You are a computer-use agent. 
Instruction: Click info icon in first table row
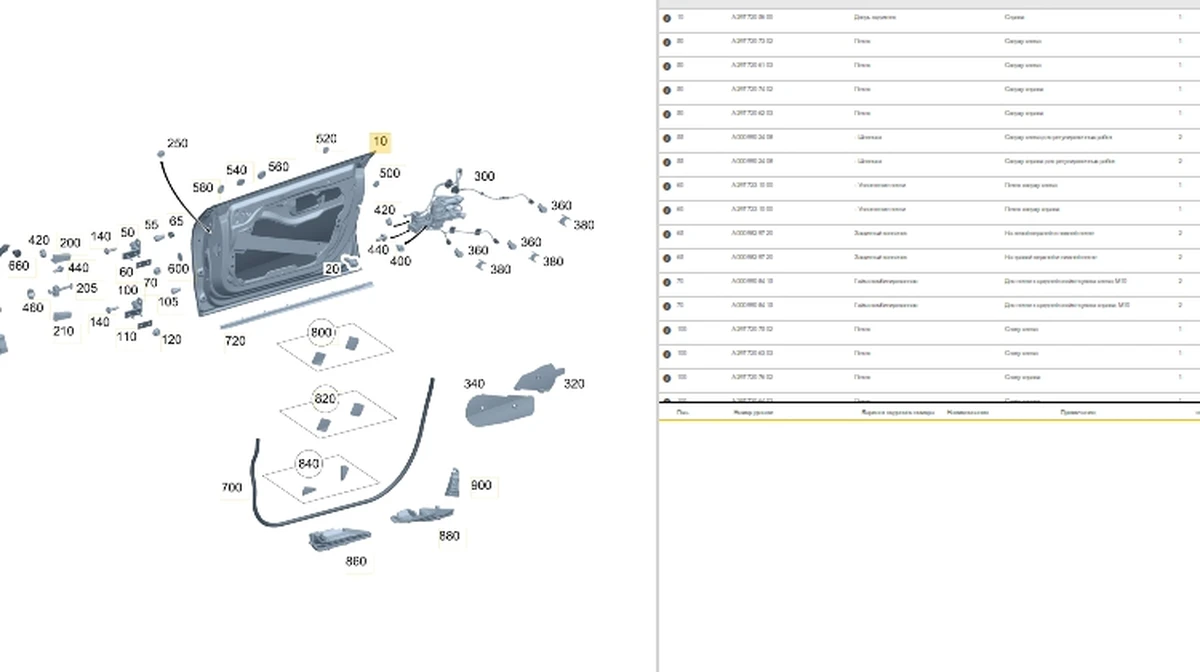point(667,17)
